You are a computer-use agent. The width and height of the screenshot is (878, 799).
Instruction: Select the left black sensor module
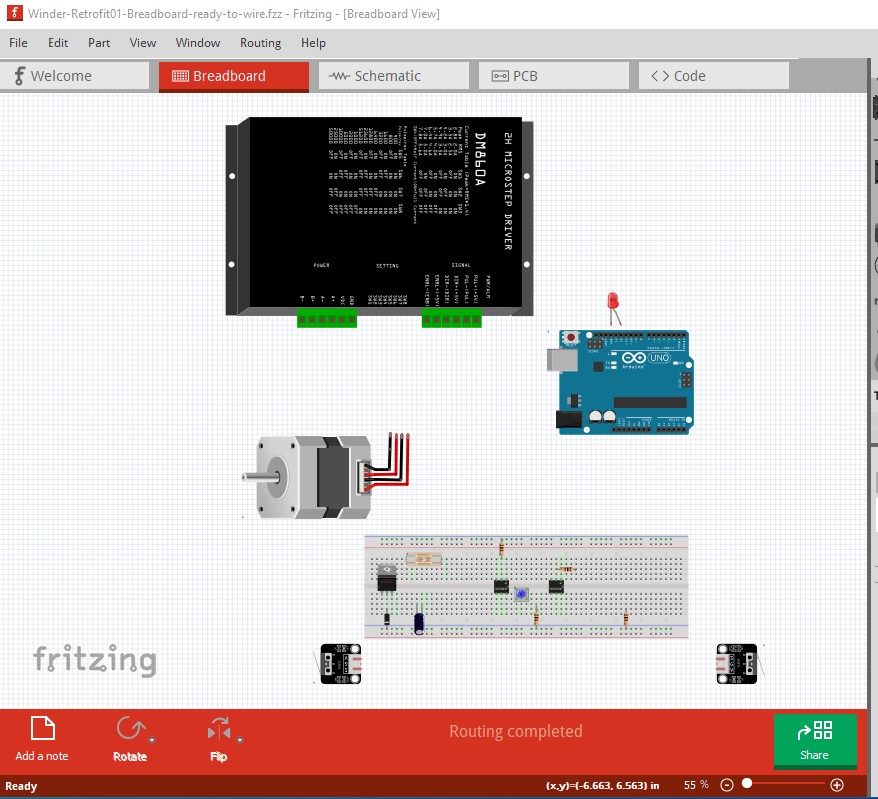(340, 664)
